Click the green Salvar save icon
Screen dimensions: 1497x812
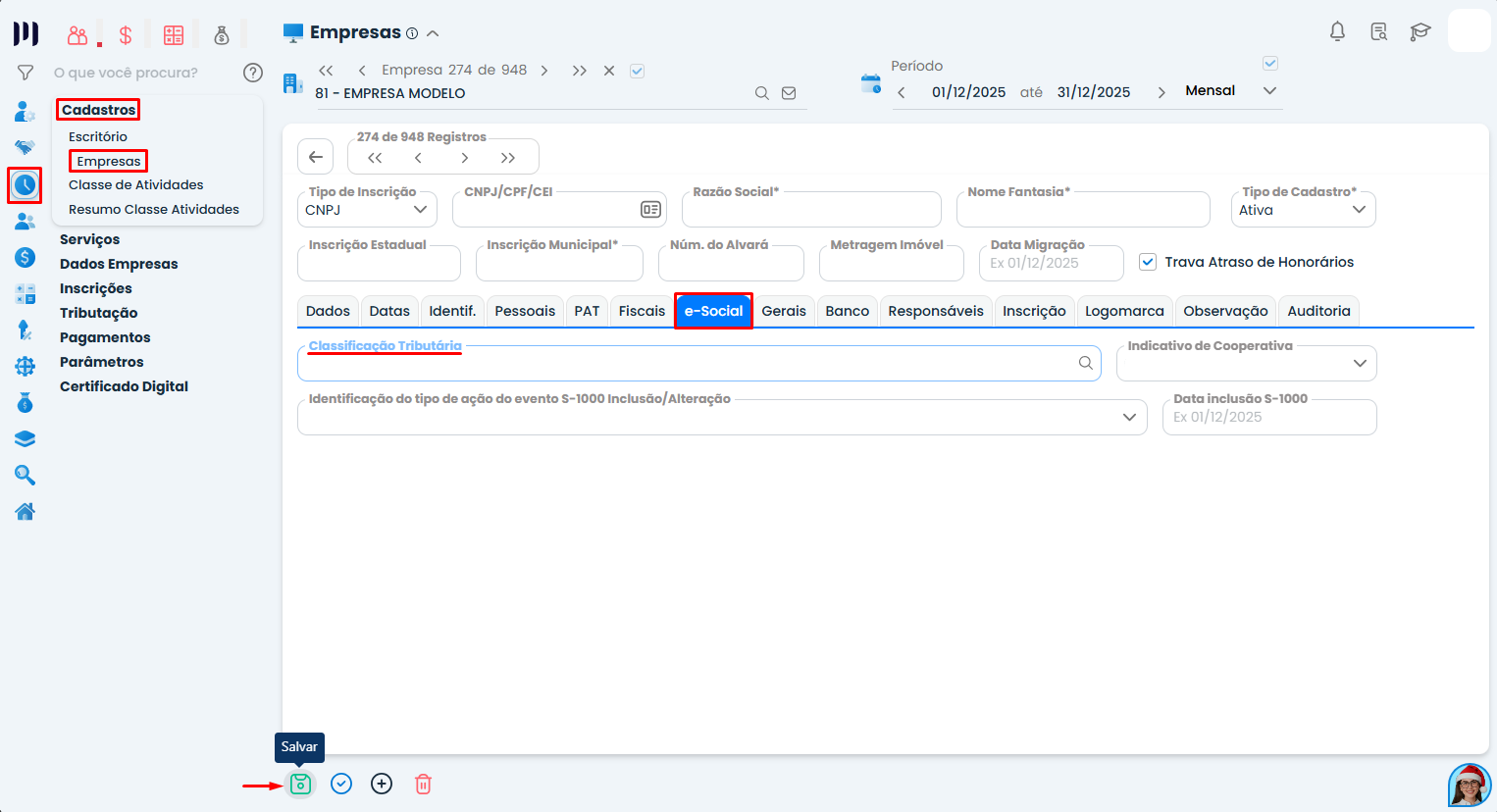[301, 784]
